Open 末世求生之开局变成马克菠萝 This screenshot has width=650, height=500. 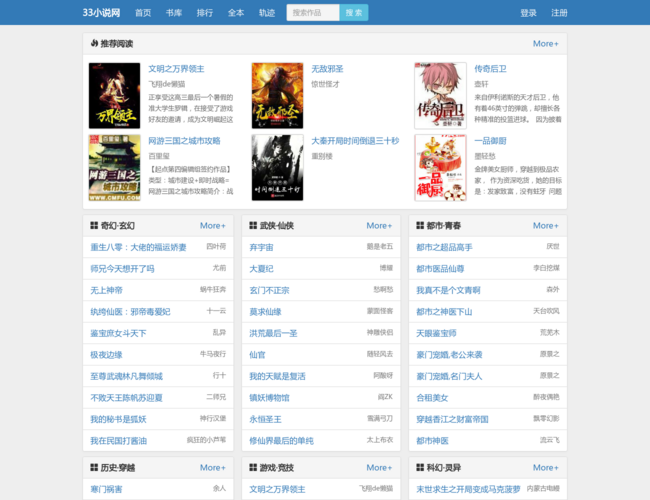click(468, 489)
